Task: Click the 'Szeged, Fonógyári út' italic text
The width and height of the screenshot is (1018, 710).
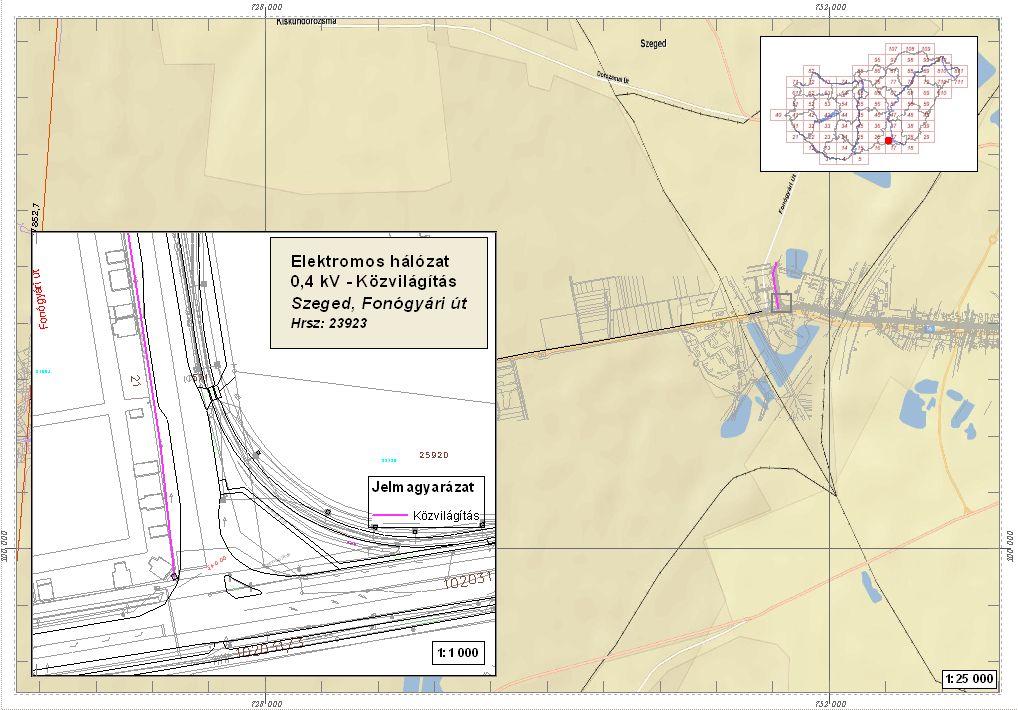Action: click(379, 303)
